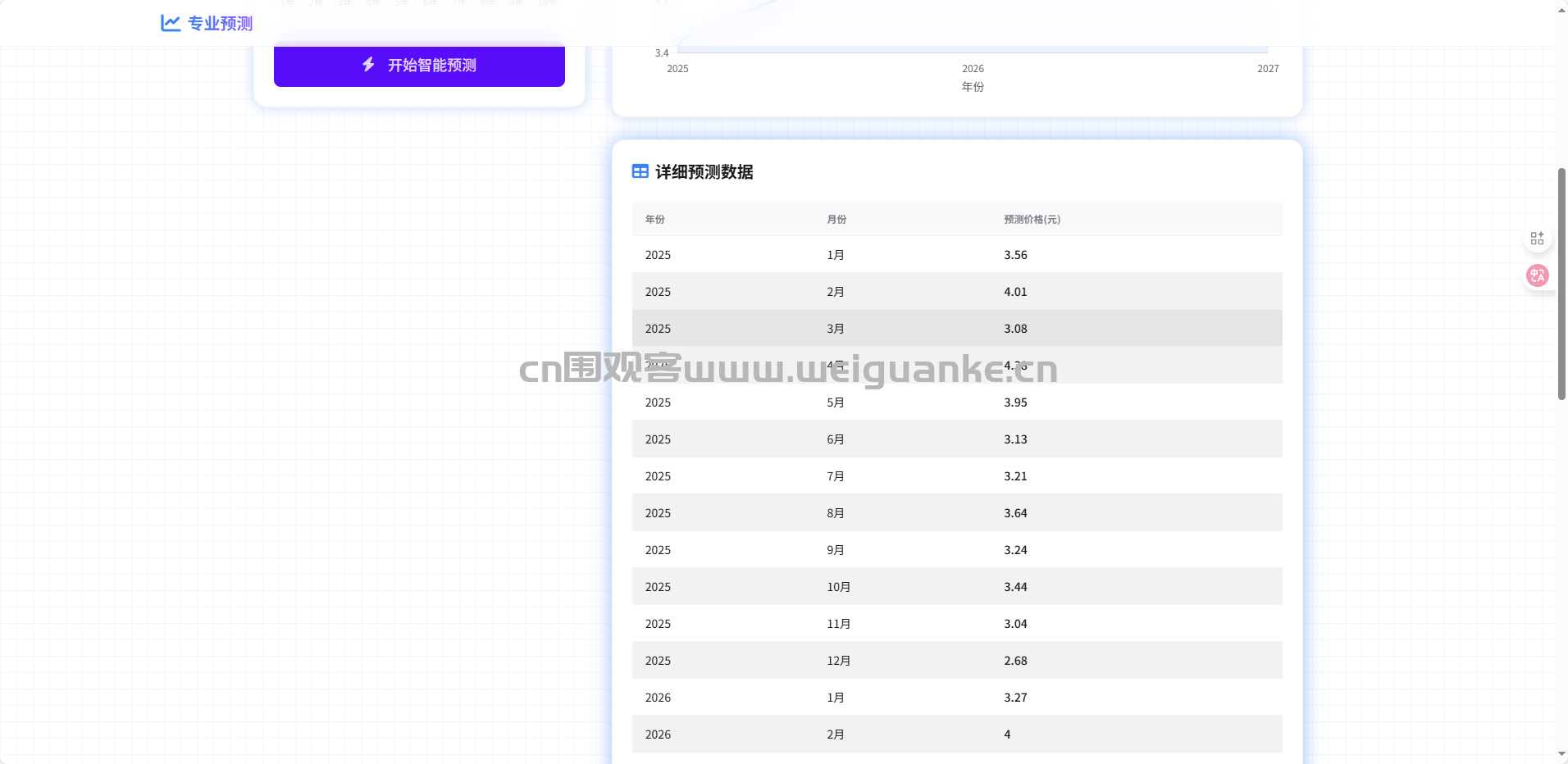Viewport: 1568px width, 764px height.
Task: Click the table icon beside 详细预测数据
Action: pos(640,171)
